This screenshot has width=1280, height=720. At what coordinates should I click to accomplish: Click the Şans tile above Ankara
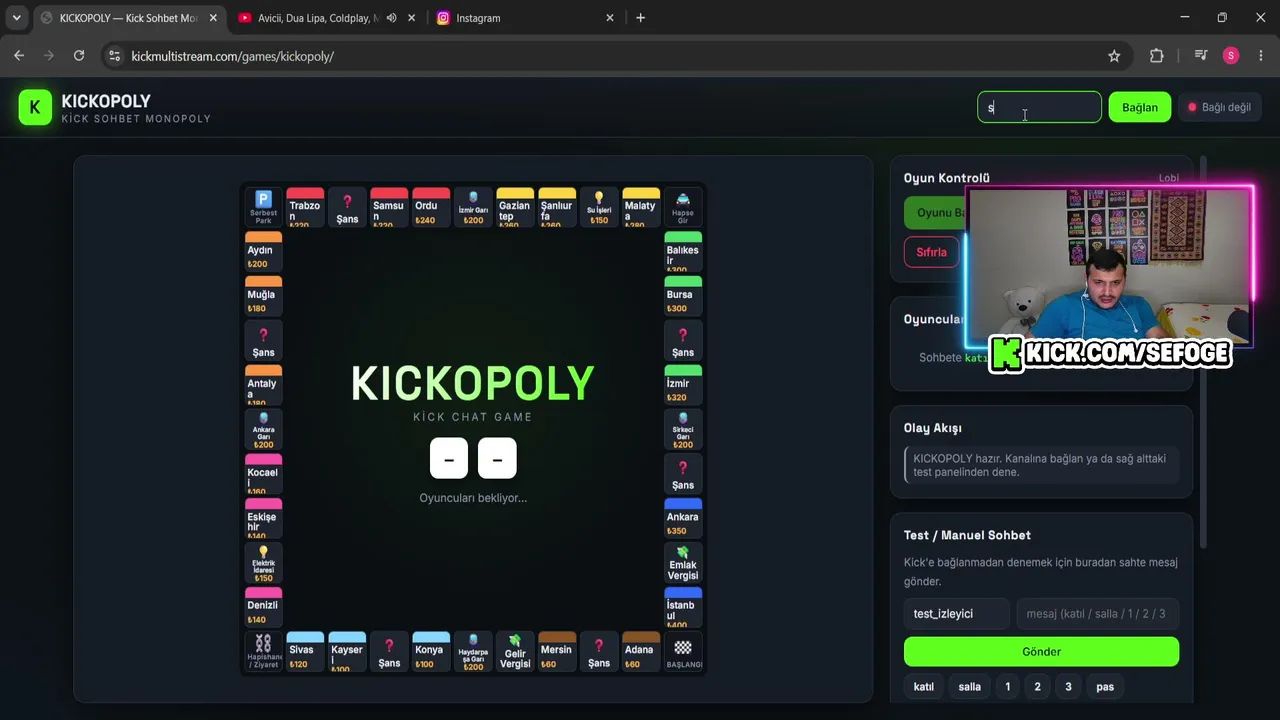click(x=683, y=474)
